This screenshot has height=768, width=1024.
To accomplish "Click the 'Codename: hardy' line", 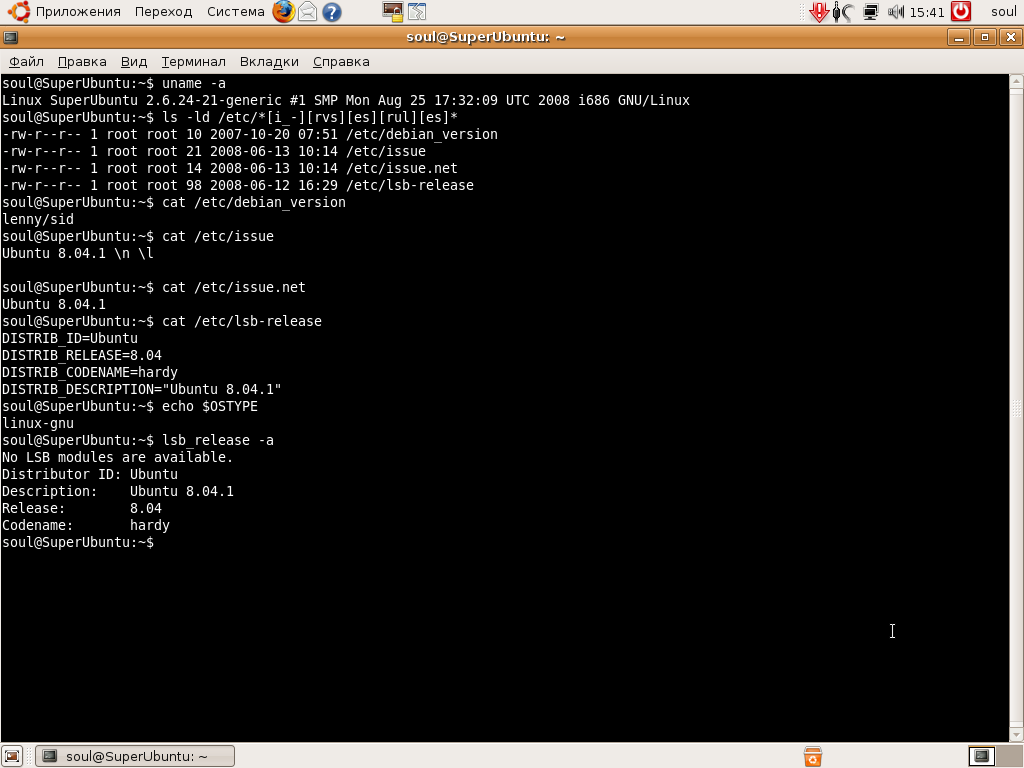I will point(86,524).
